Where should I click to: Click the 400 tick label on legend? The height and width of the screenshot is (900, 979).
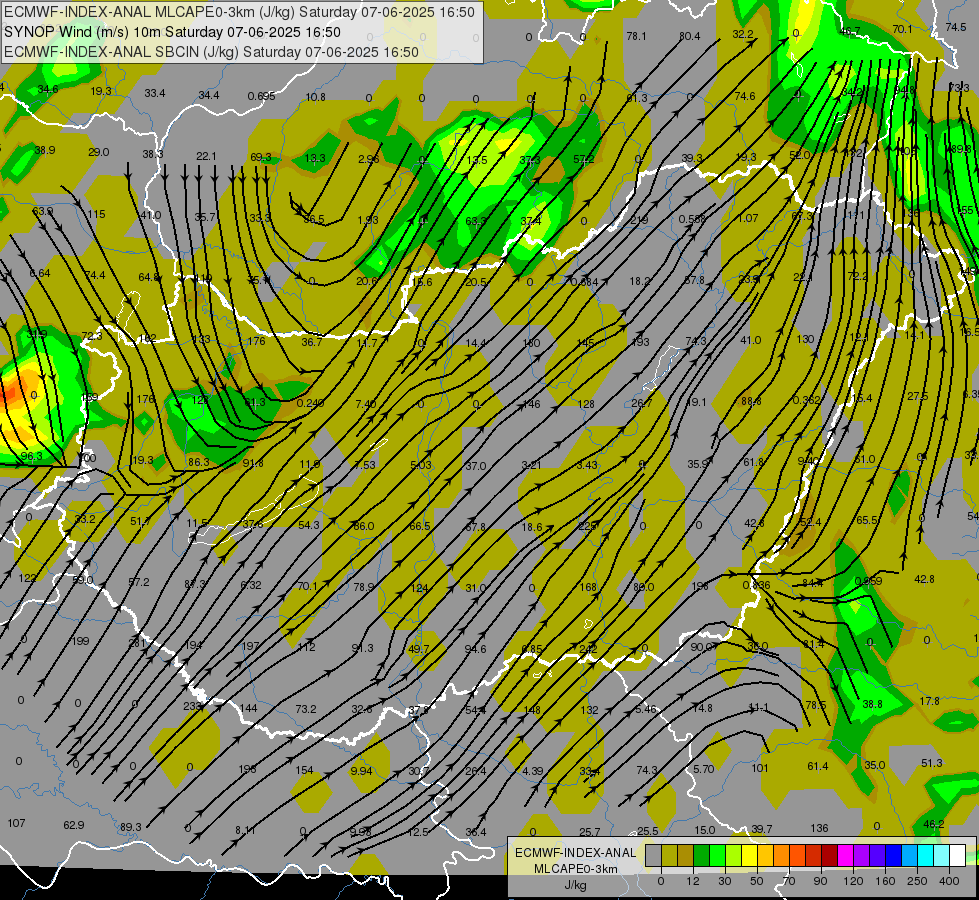[x=949, y=881]
